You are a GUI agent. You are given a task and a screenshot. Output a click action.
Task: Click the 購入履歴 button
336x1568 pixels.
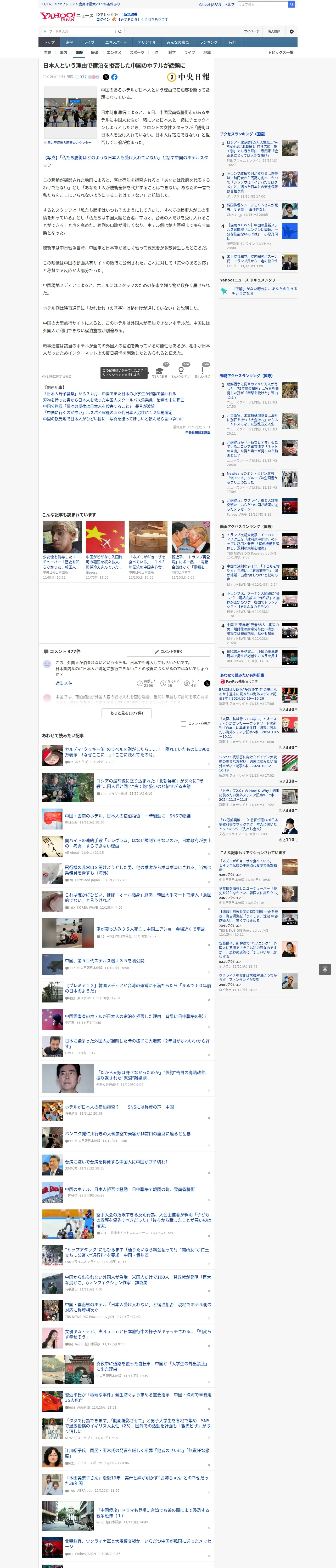pos(274,31)
